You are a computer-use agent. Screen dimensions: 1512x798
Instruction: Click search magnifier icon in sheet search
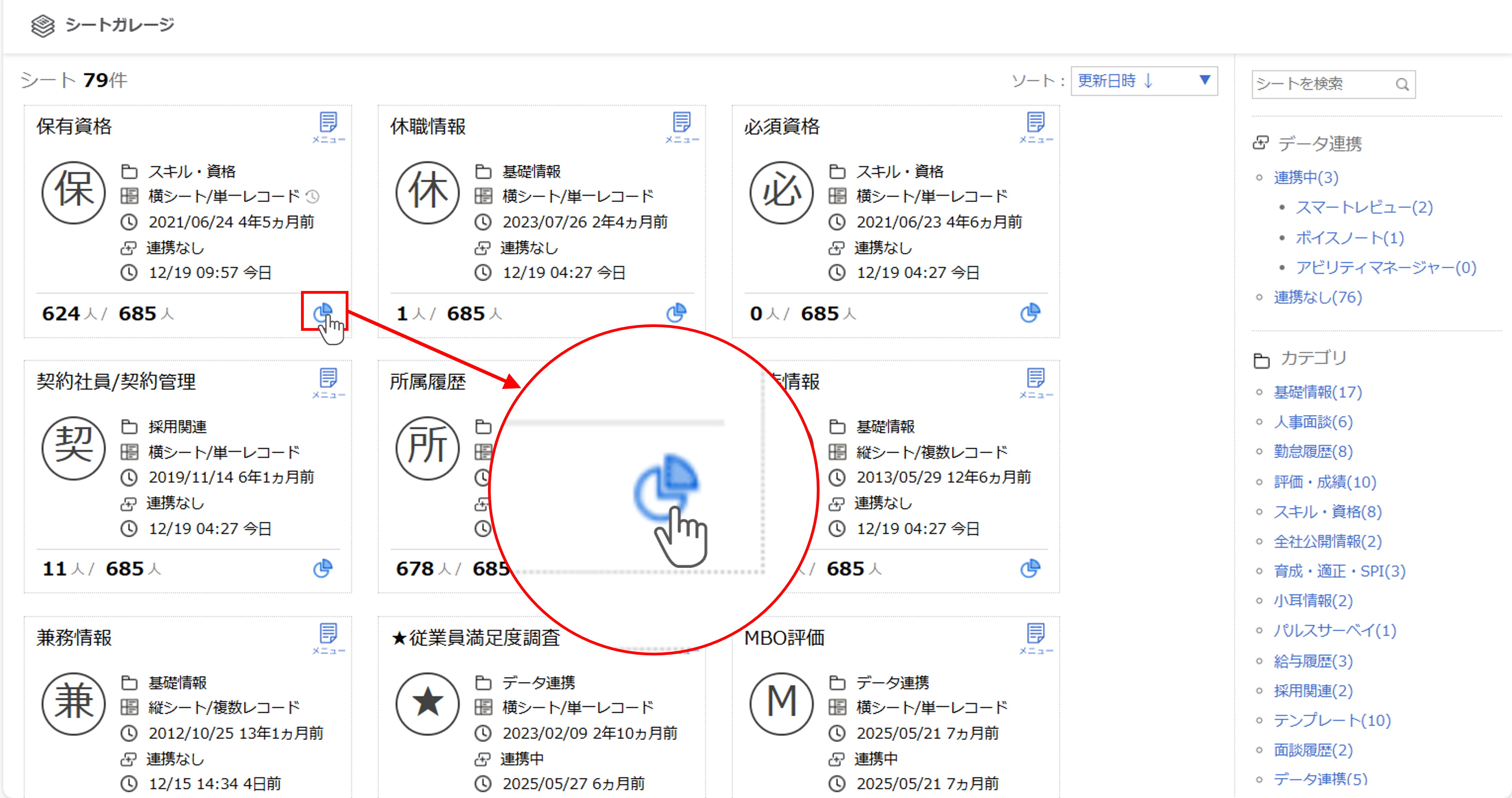pos(1402,85)
